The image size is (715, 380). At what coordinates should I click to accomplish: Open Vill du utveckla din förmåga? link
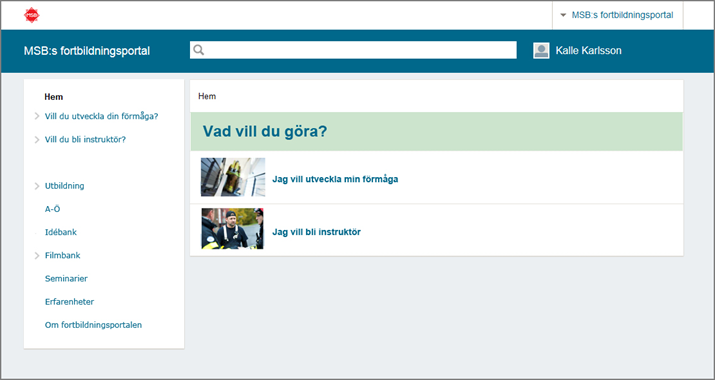101,116
